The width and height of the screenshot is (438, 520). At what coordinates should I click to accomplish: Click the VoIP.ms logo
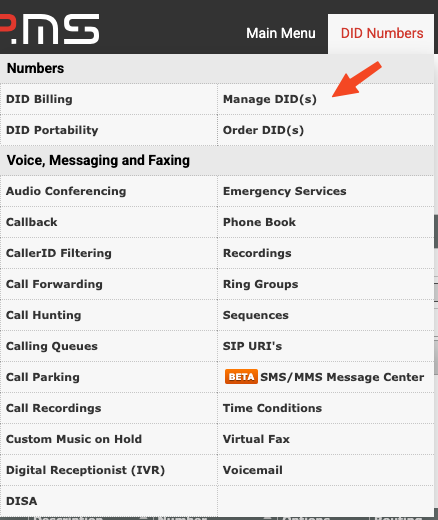pyautogui.click(x=49, y=29)
